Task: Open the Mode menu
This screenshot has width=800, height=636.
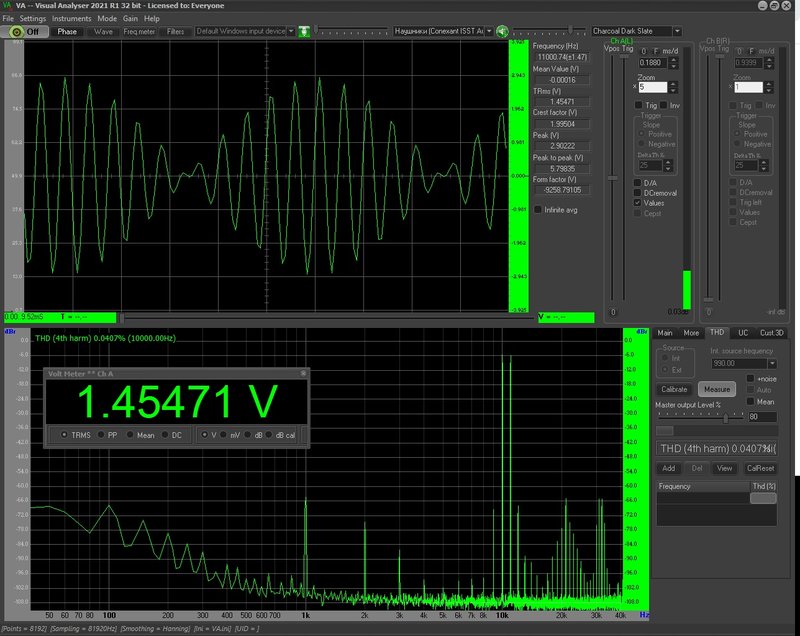Action: 107,18
